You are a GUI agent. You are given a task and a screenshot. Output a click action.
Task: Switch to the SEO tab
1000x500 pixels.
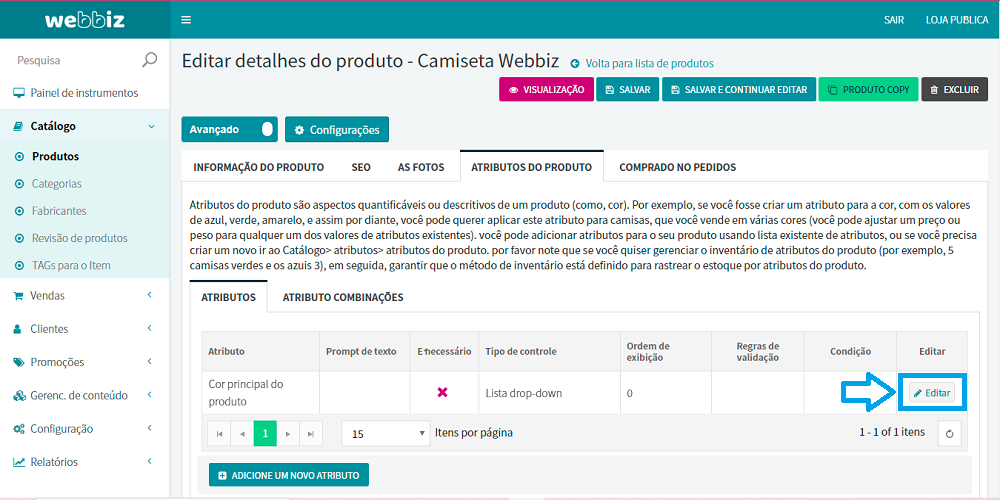tap(361, 167)
